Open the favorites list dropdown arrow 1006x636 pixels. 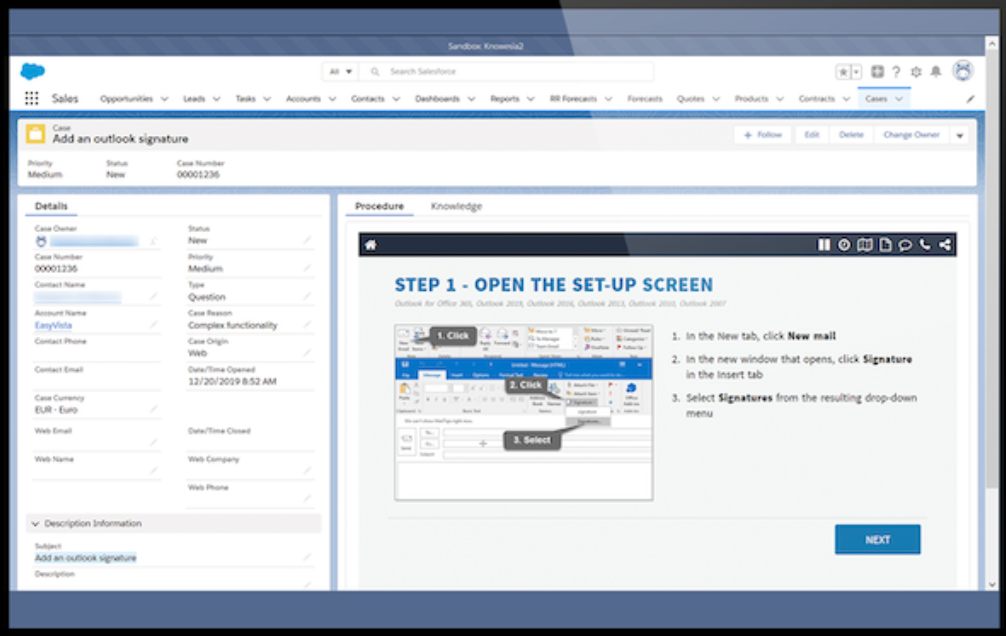pos(857,72)
